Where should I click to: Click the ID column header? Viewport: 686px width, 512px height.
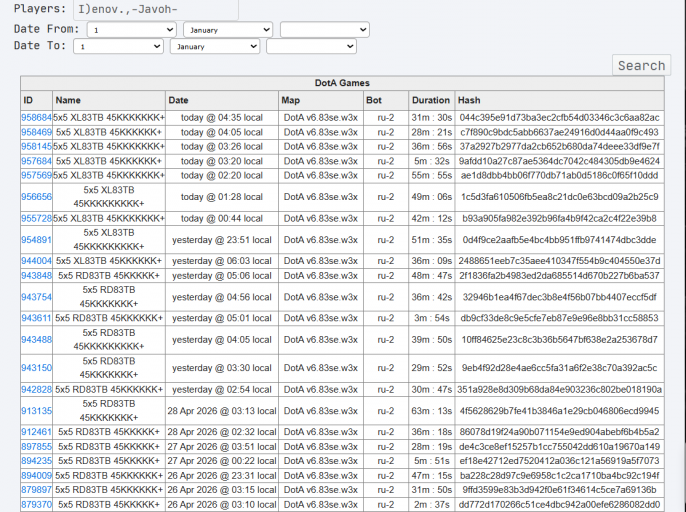click(36, 100)
